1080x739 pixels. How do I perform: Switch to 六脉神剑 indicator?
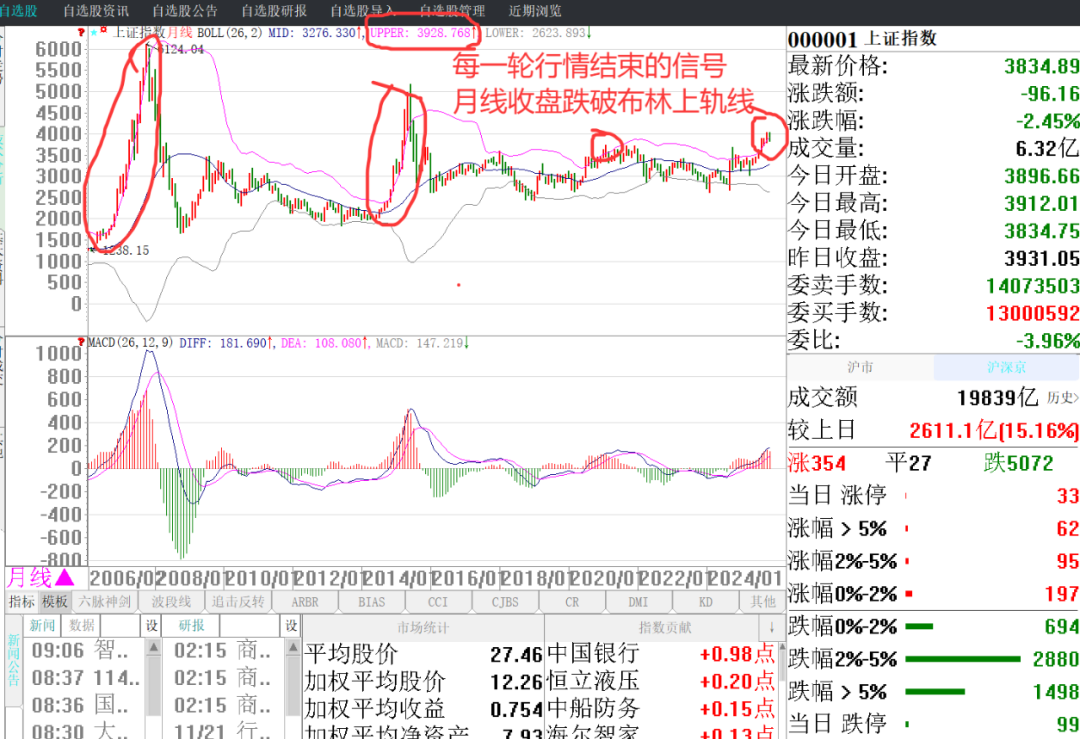pyautogui.click(x=105, y=601)
